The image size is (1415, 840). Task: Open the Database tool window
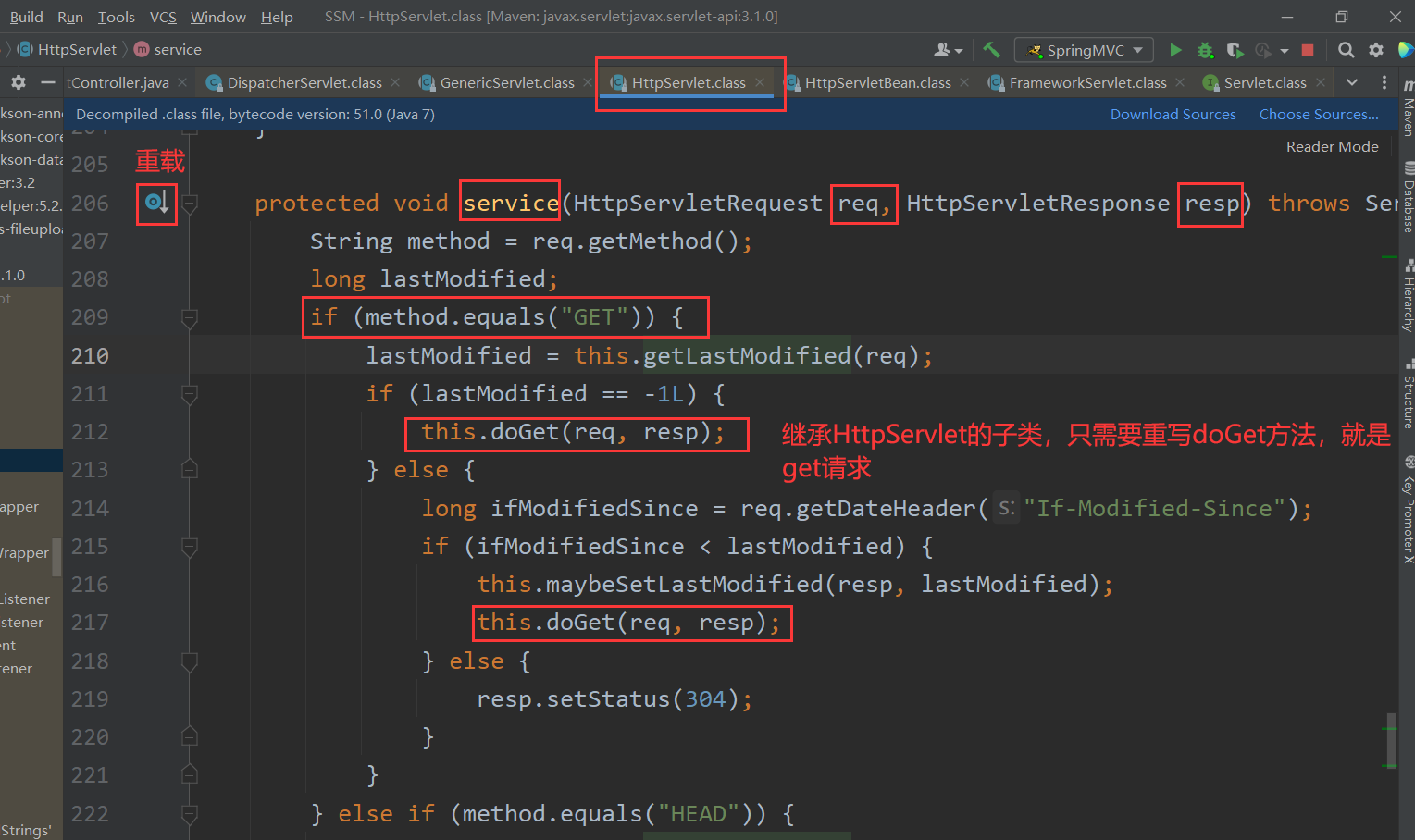[1408, 197]
